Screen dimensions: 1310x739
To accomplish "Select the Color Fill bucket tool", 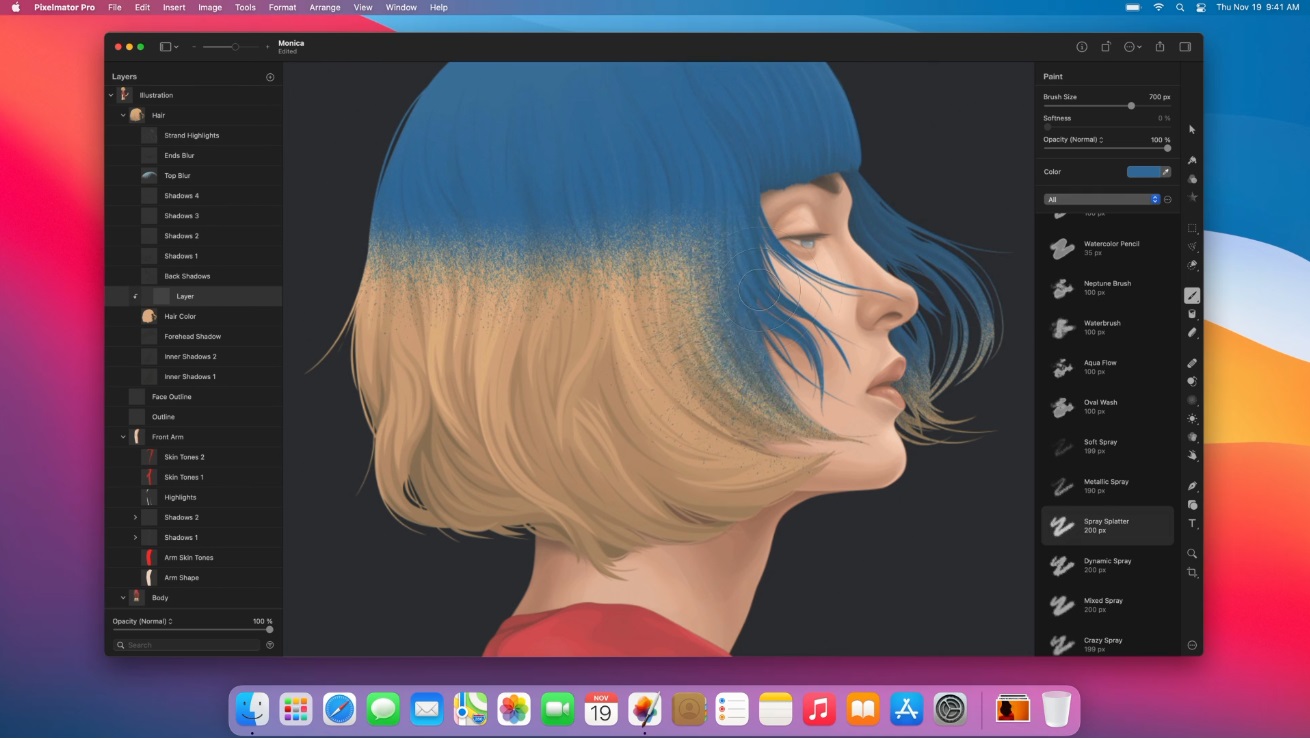I will pyautogui.click(x=1192, y=314).
